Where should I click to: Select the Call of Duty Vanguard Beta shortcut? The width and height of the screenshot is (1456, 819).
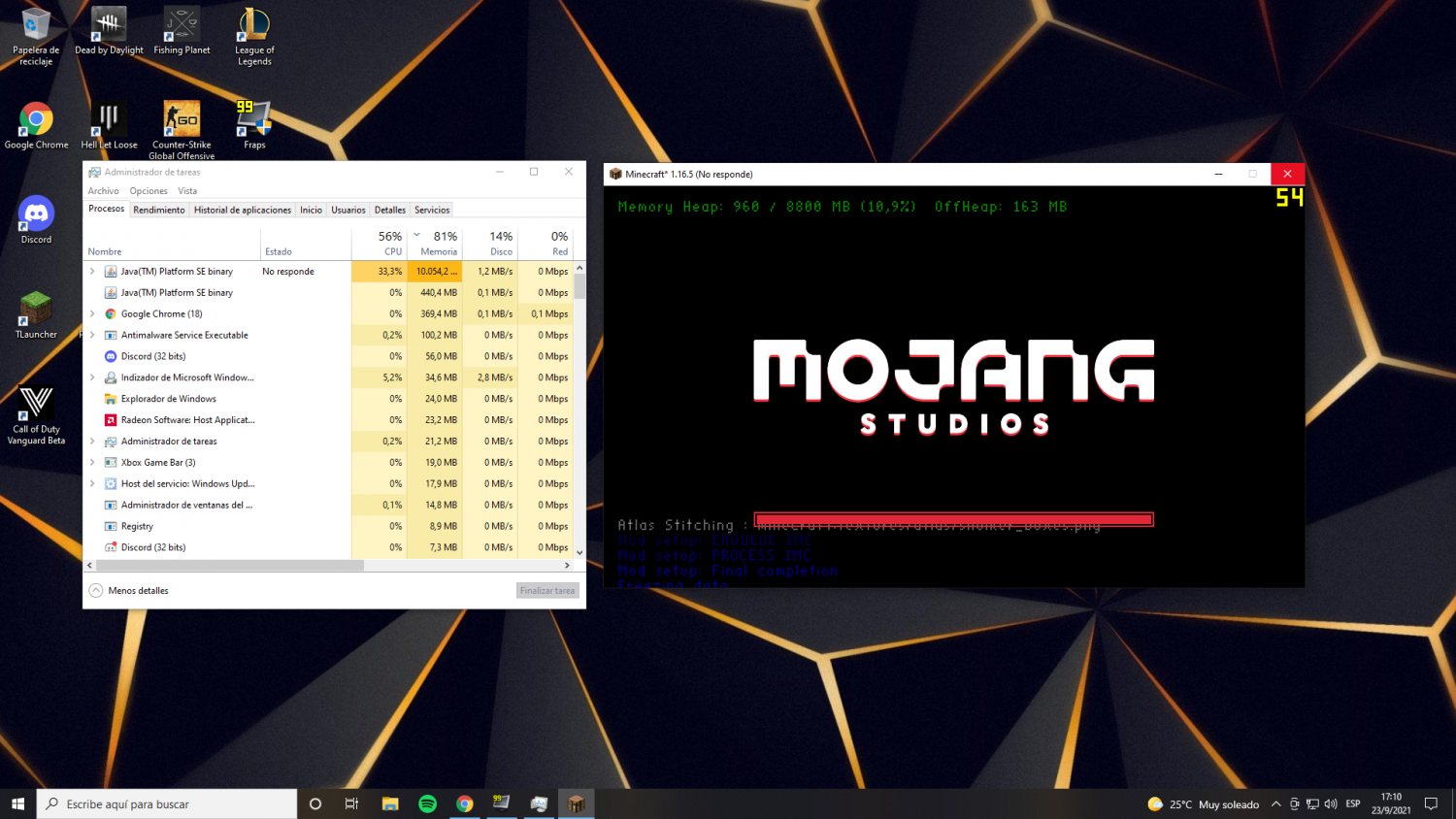36,415
